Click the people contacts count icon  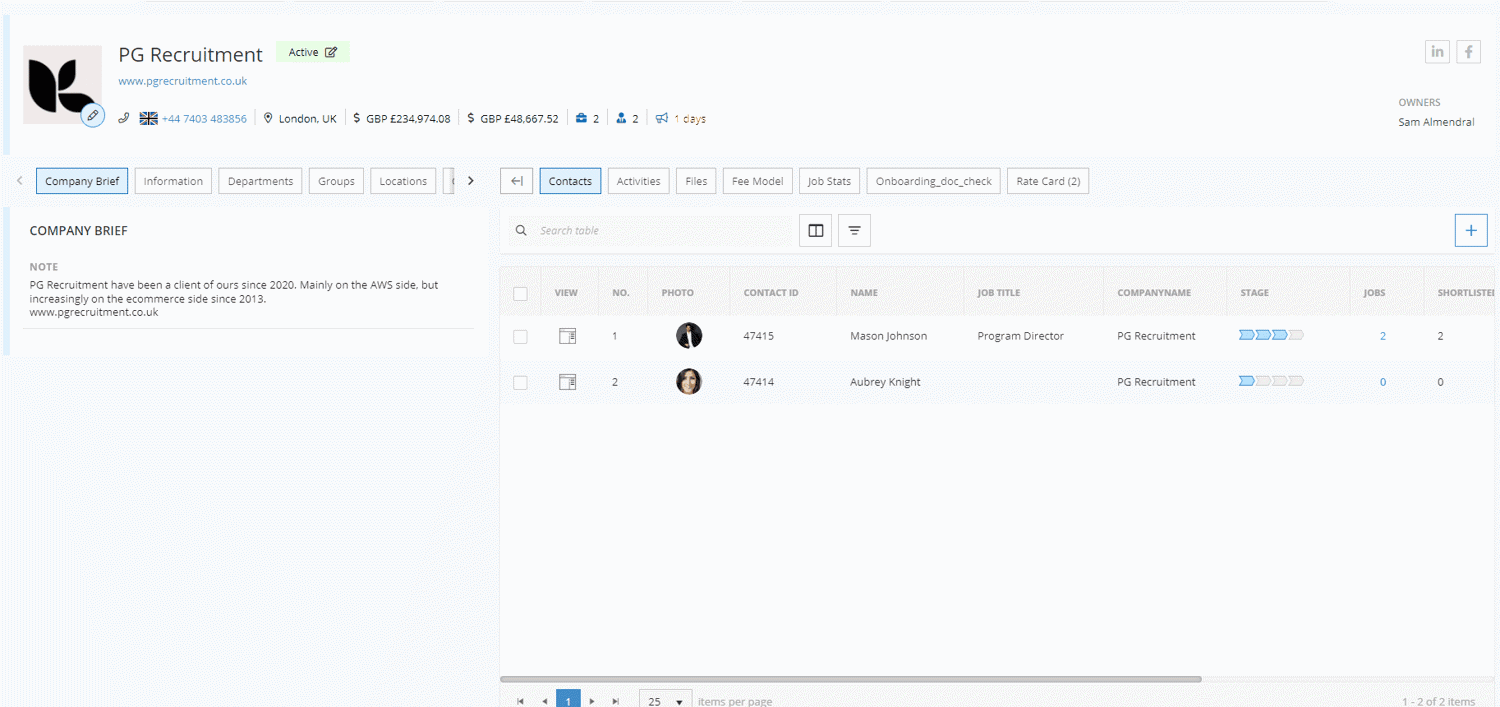pos(621,118)
